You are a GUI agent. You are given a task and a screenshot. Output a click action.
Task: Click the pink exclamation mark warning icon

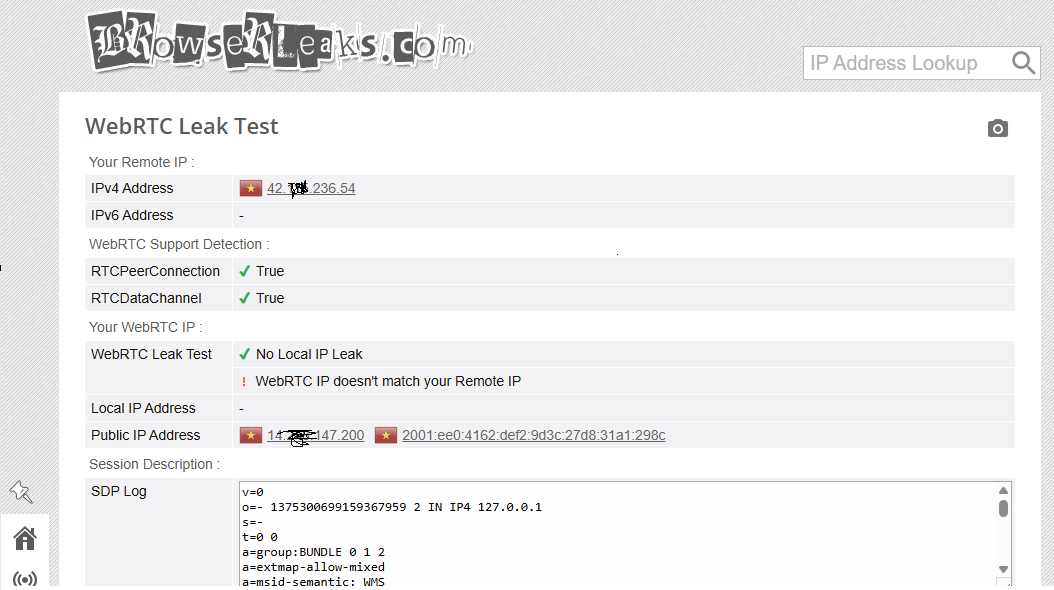point(244,381)
